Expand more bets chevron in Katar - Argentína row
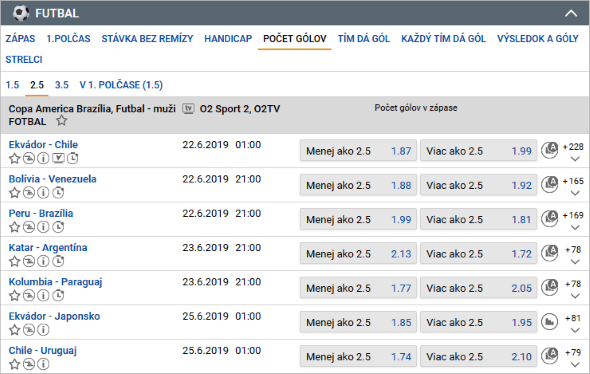 click(x=575, y=262)
